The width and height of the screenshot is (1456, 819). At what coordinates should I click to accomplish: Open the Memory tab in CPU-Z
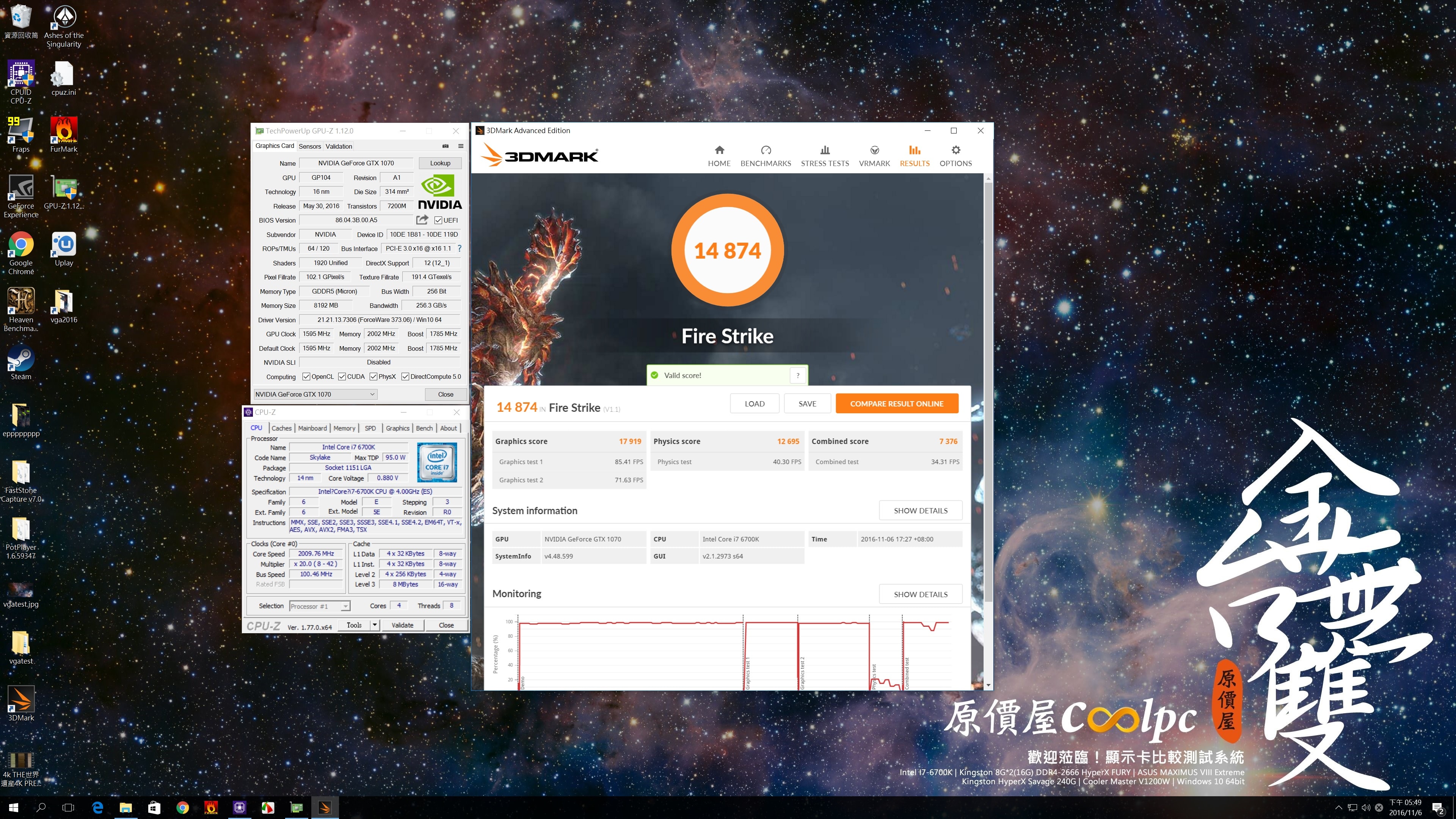[344, 428]
